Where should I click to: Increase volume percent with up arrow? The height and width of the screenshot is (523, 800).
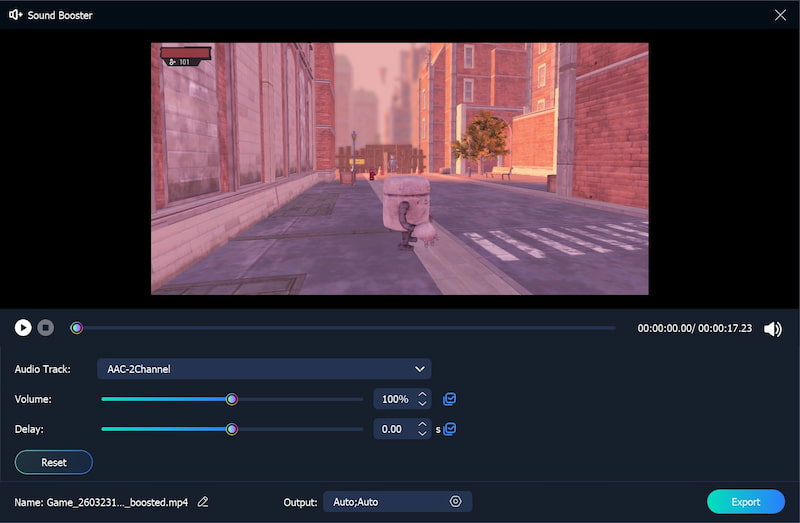(x=422, y=395)
